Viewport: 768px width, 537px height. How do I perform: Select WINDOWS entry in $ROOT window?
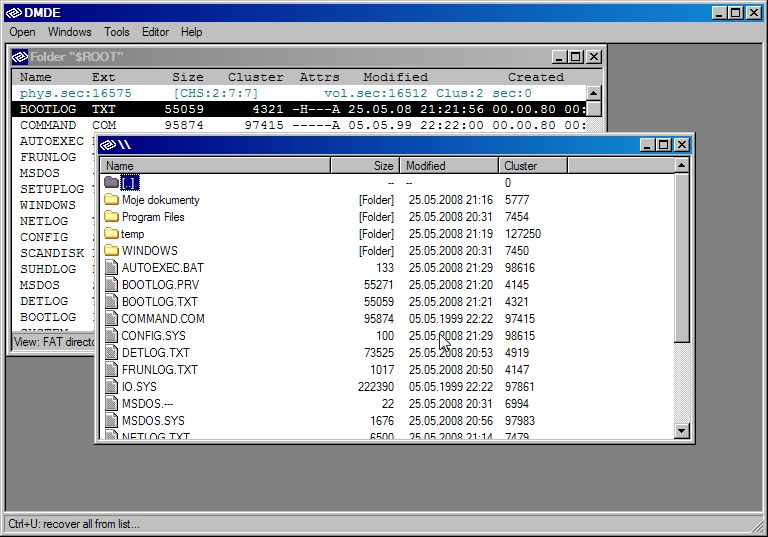tap(48, 205)
